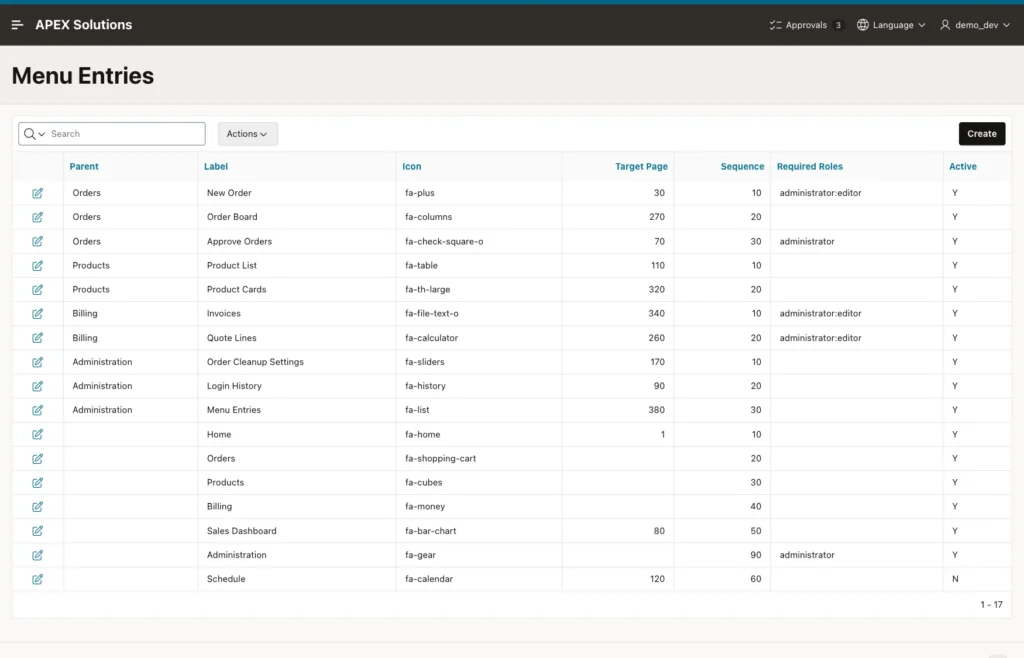Open the Actions dropdown menu
The image size is (1024, 658).
point(248,134)
